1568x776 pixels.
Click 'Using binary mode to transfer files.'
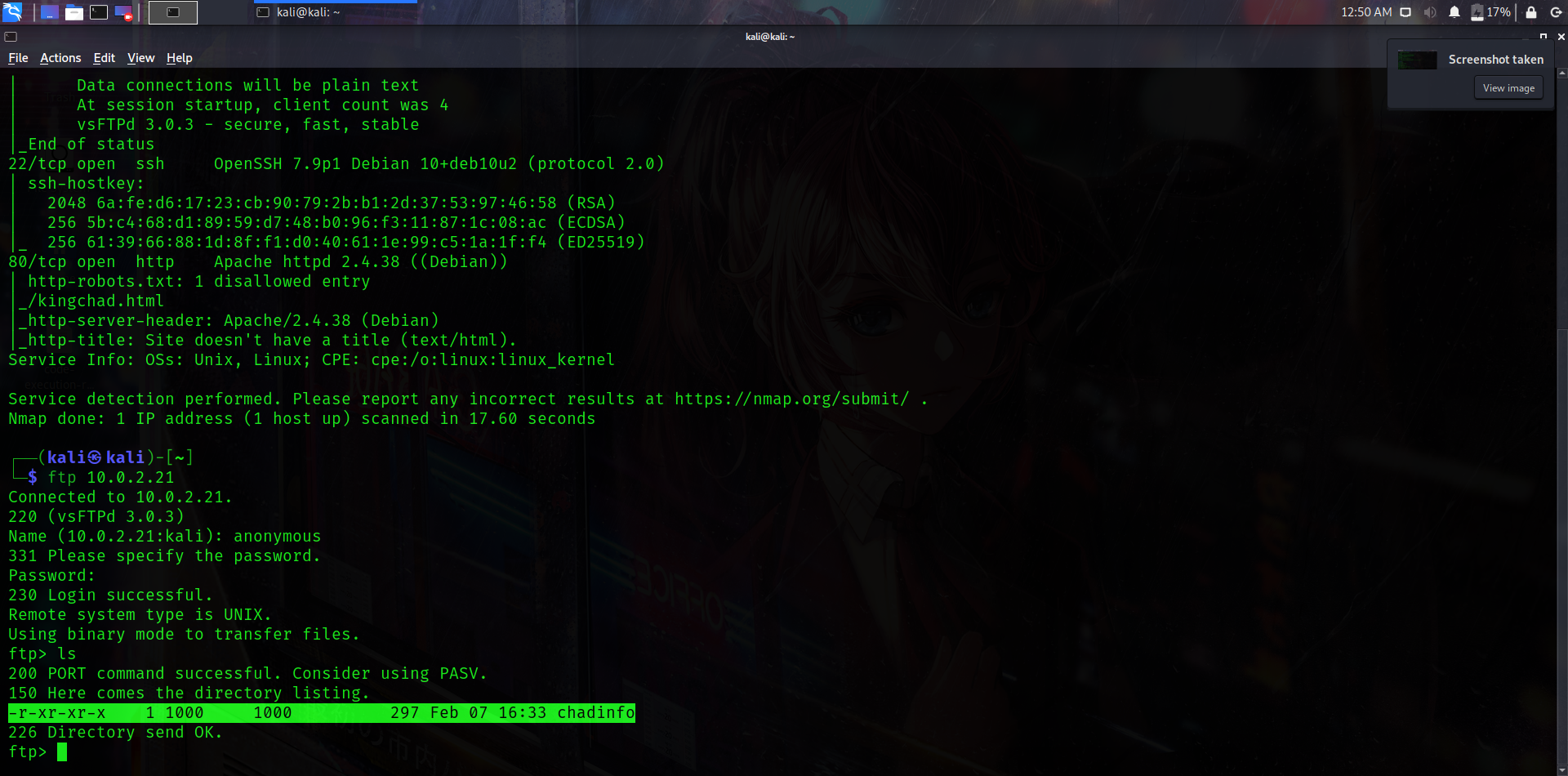click(x=184, y=635)
